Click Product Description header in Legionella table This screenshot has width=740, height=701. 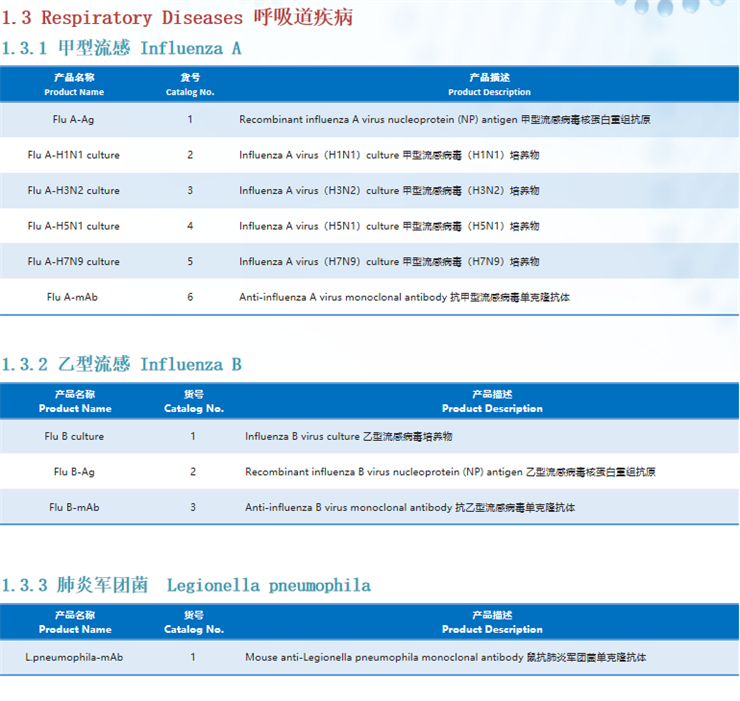492,622
